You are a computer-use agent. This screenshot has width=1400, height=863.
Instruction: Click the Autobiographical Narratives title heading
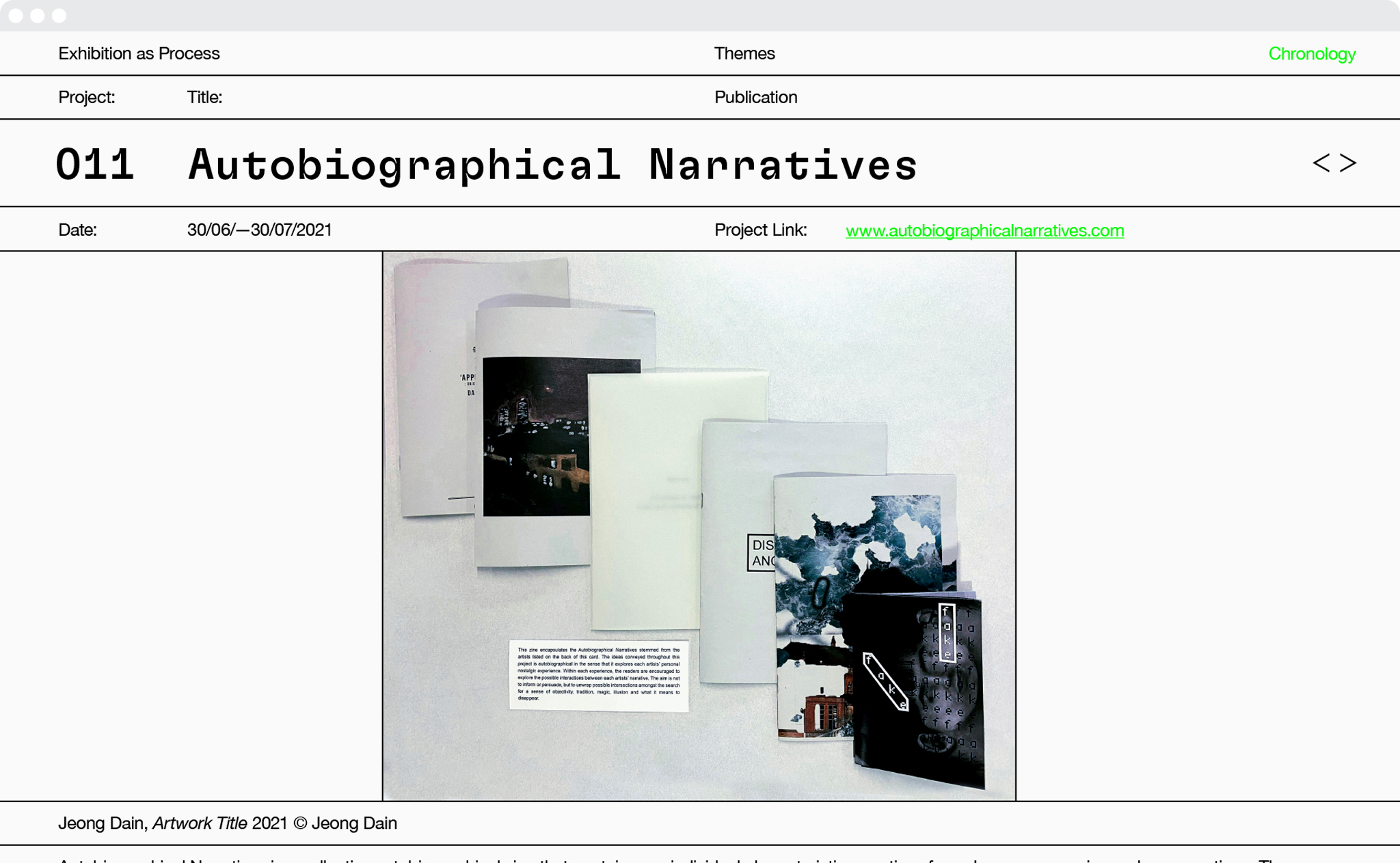tap(552, 165)
